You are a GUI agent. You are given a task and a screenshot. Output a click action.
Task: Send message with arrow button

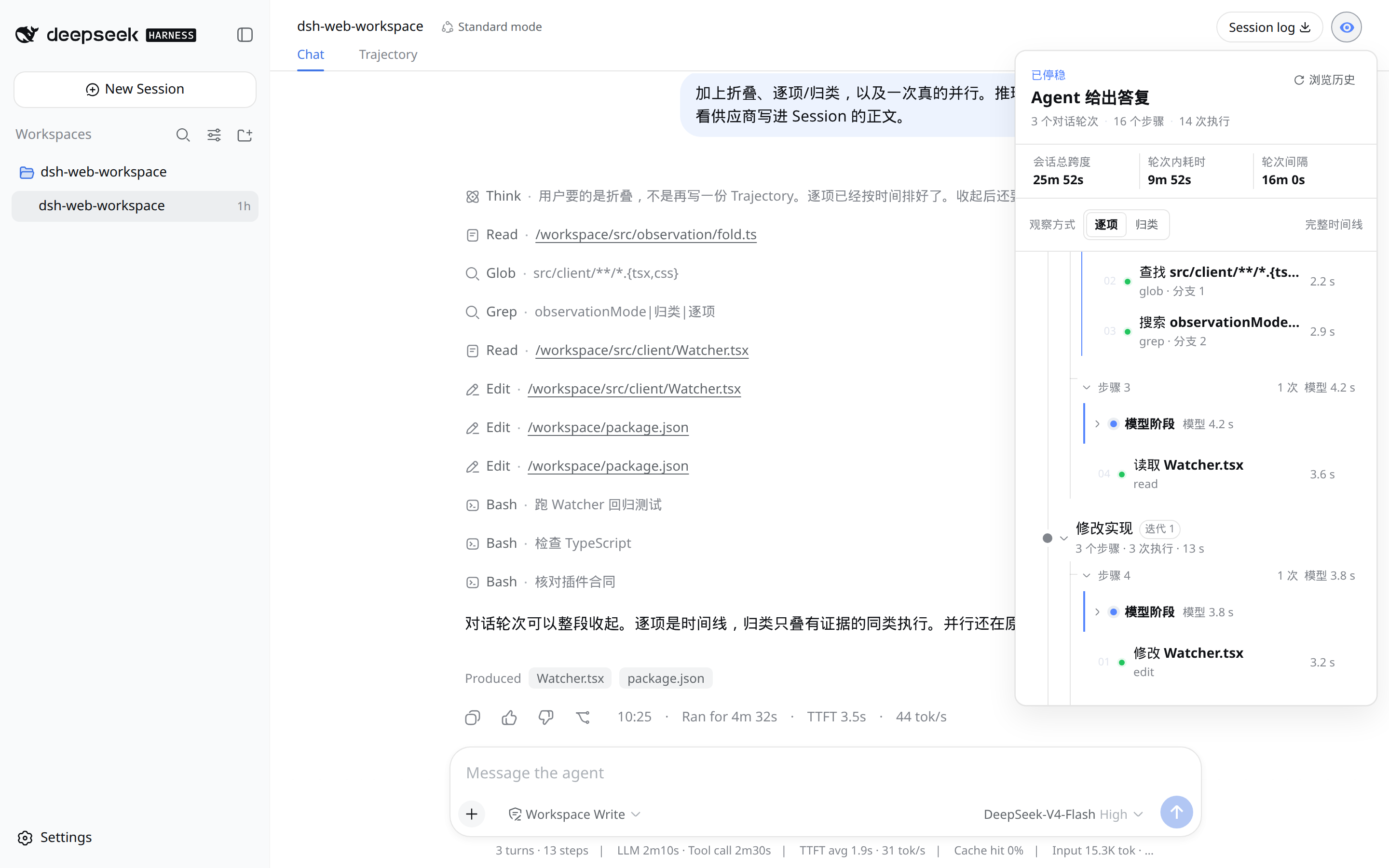click(1177, 813)
